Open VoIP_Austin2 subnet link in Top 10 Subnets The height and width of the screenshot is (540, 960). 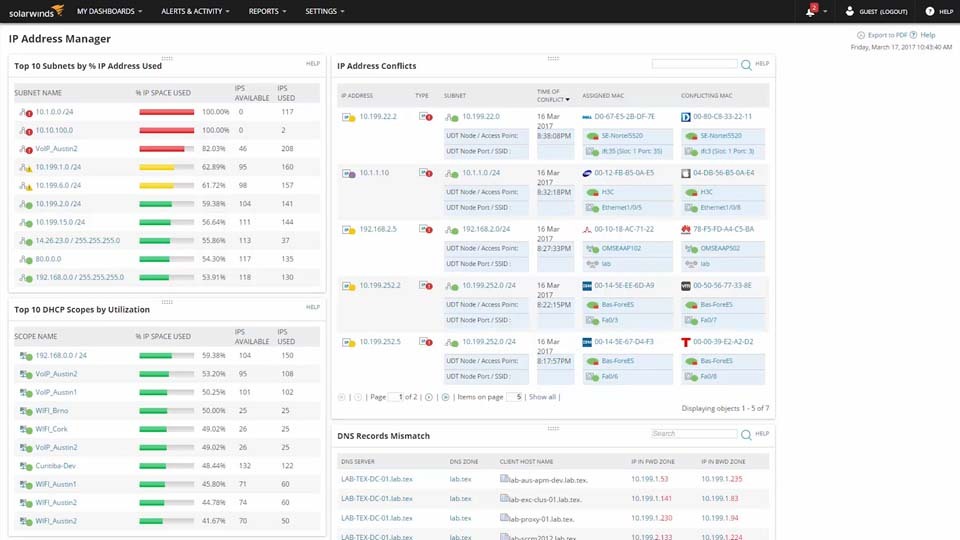pos(56,149)
